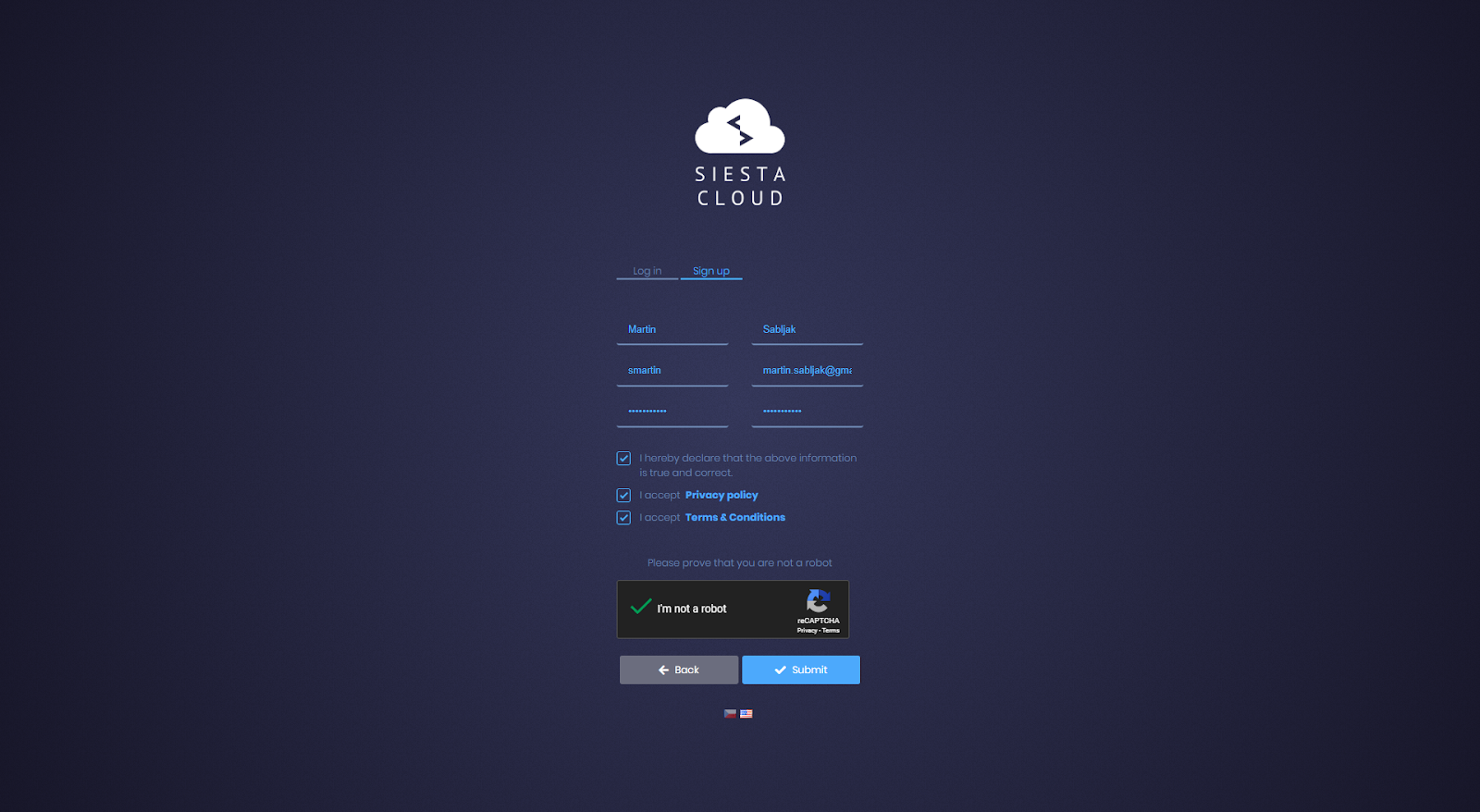Select the Sign up tab
Image resolution: width=1480 pixels, height=812 pixels.
tap(711, 271)
